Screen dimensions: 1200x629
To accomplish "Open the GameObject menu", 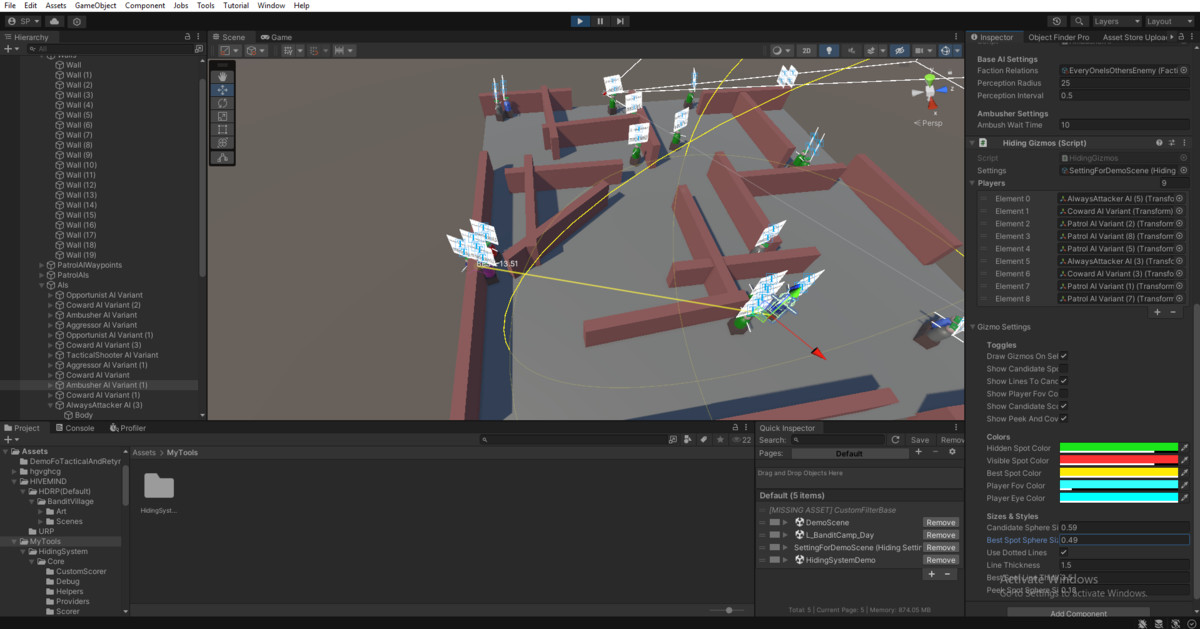I will 95,5.
